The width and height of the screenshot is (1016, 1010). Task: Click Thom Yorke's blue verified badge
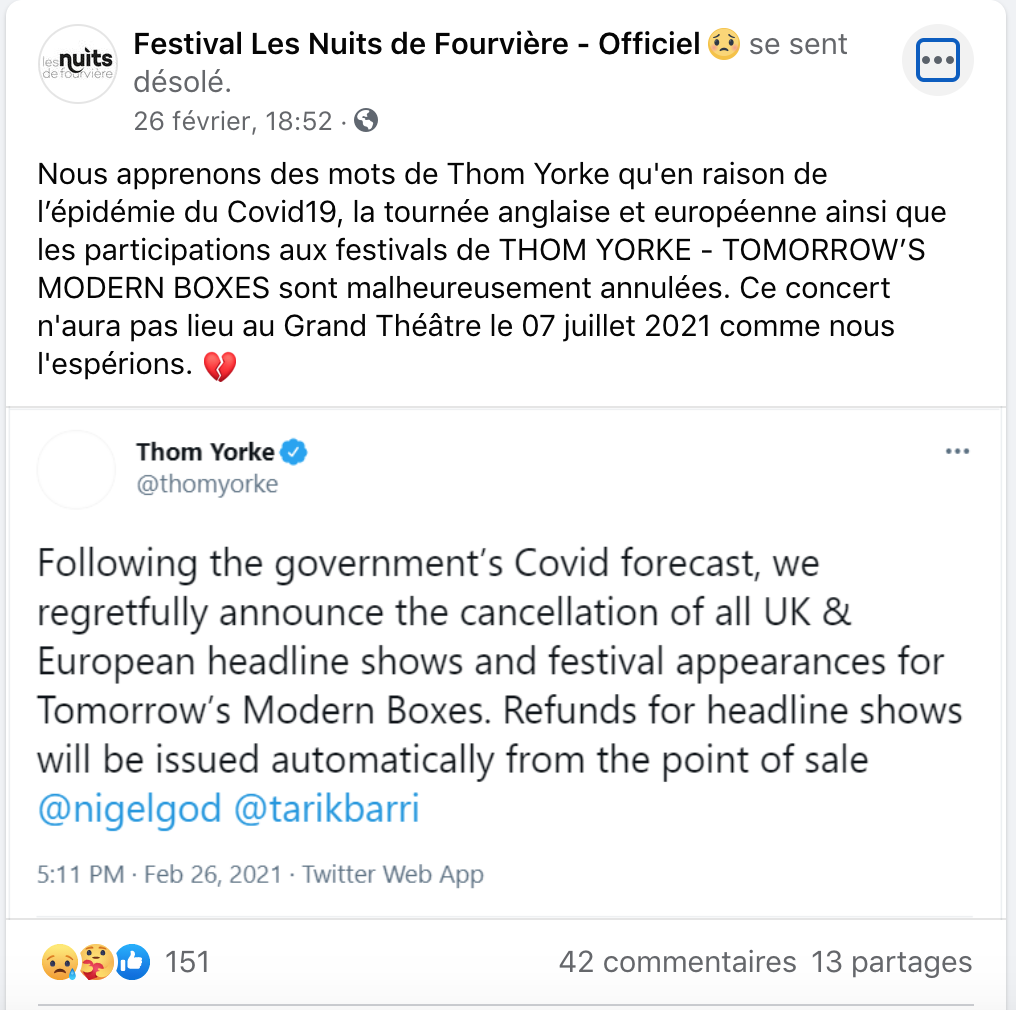click(292, 452)
